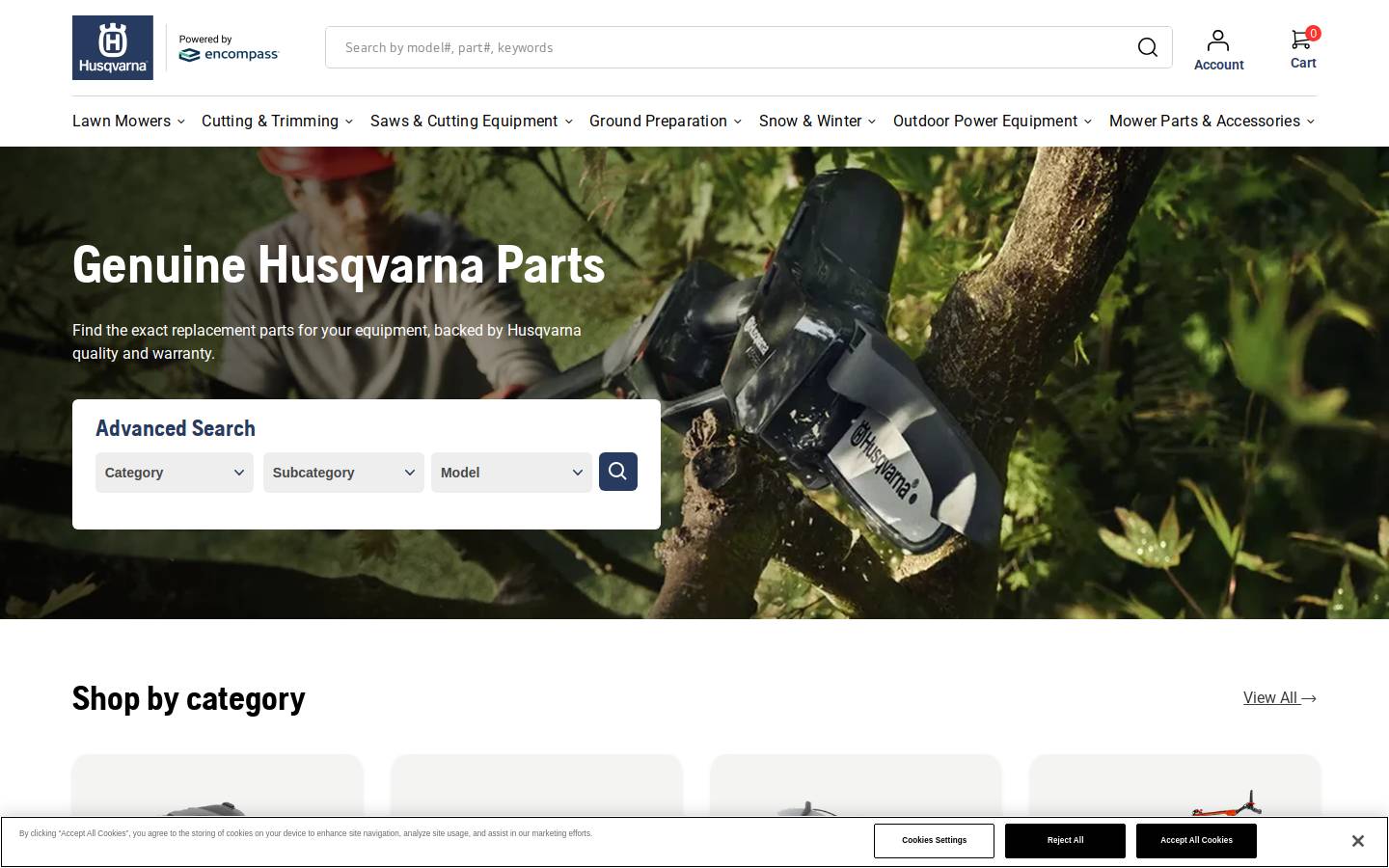This screenshot has height=868, width=1389.
Task: Expand Outdoor Power Equipment menu
Action: (x=993, y=121)
